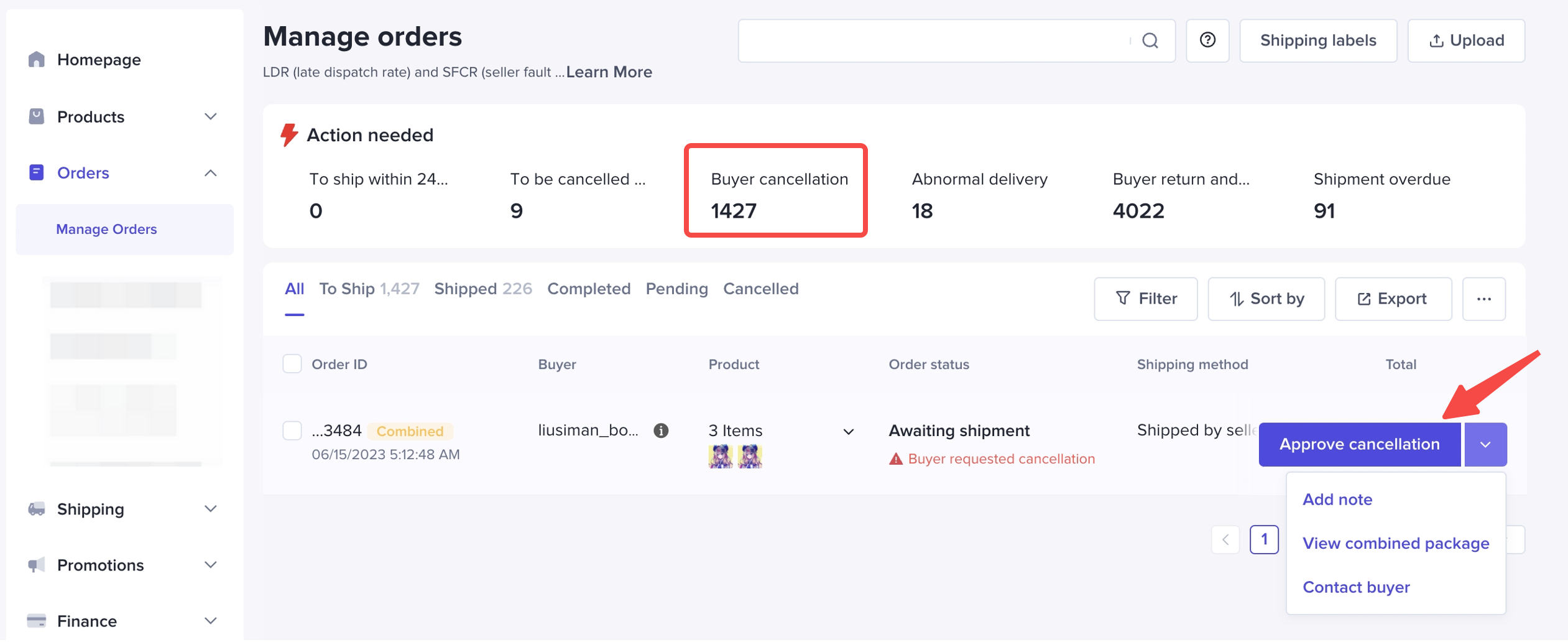Open the Sort by button
This screenshot has width=1568, height=642.
(x=1266, y=299)
